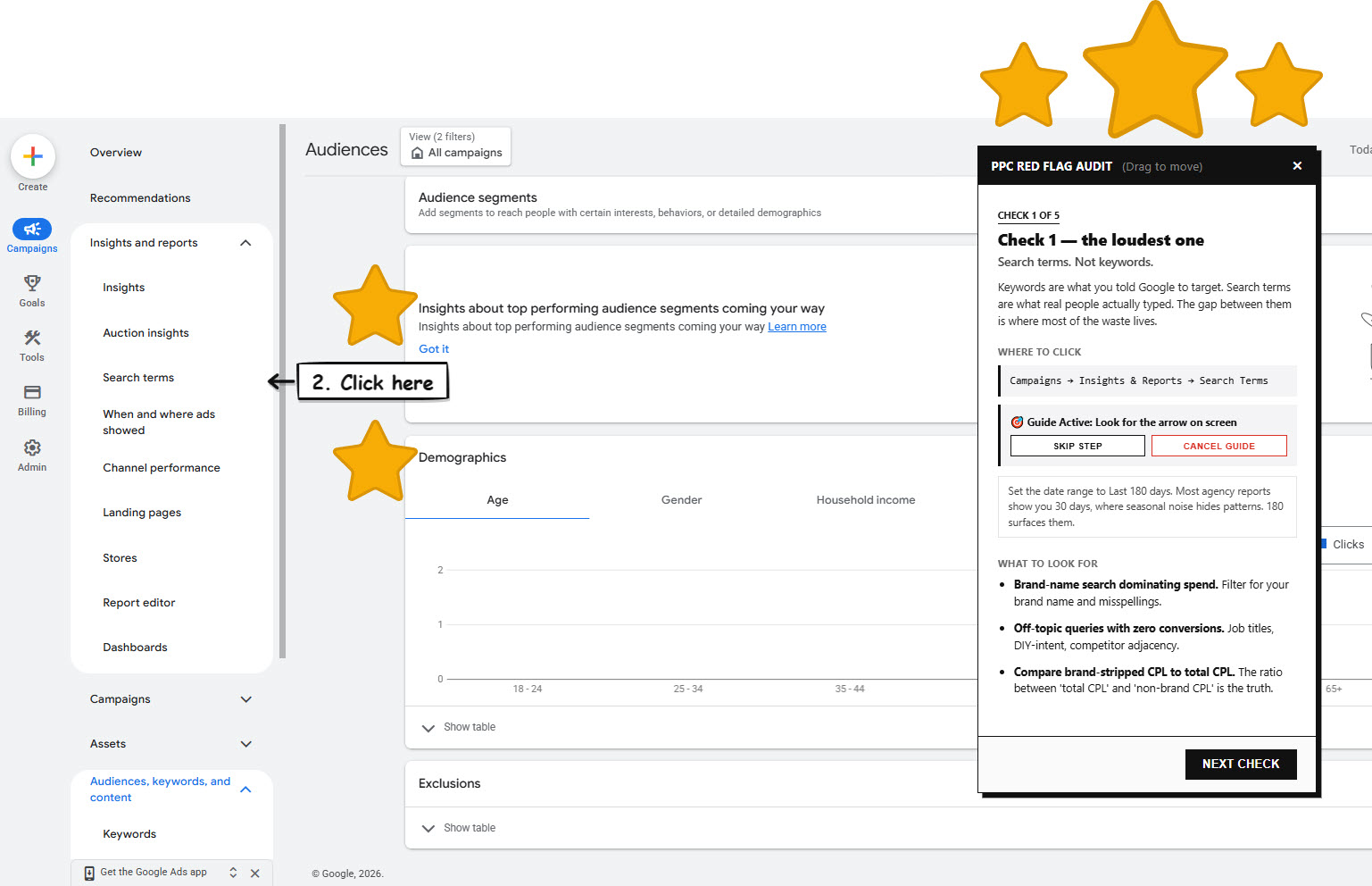Click the Audience segments card heading

point(478,197)
